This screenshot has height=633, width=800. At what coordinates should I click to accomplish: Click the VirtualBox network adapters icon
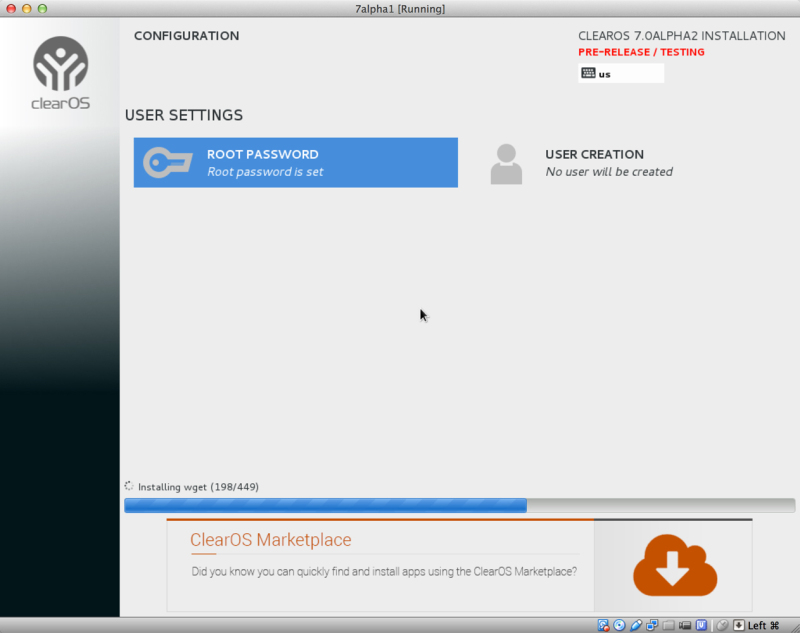pyautogui.click(x=652, y=625)
